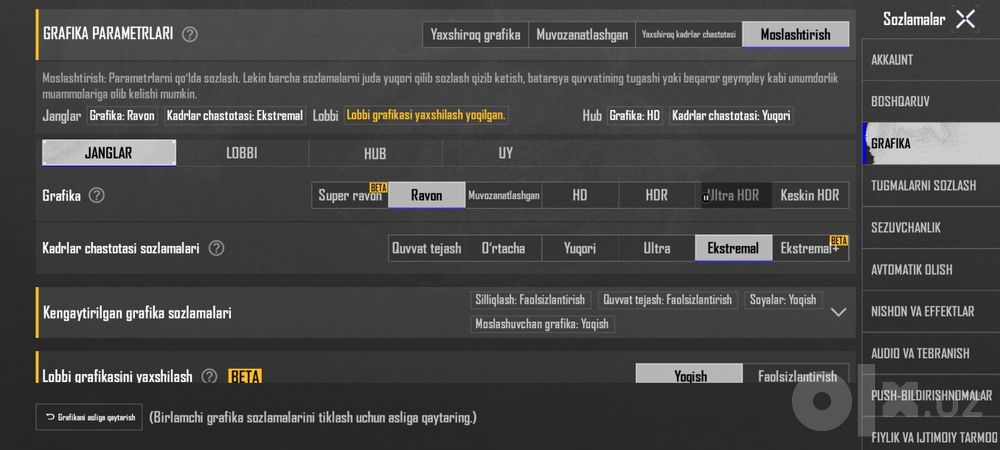Click Moslashuvchan grafika: Yoqish tag
The image size is (1000, 450).
tap(542, 324)
